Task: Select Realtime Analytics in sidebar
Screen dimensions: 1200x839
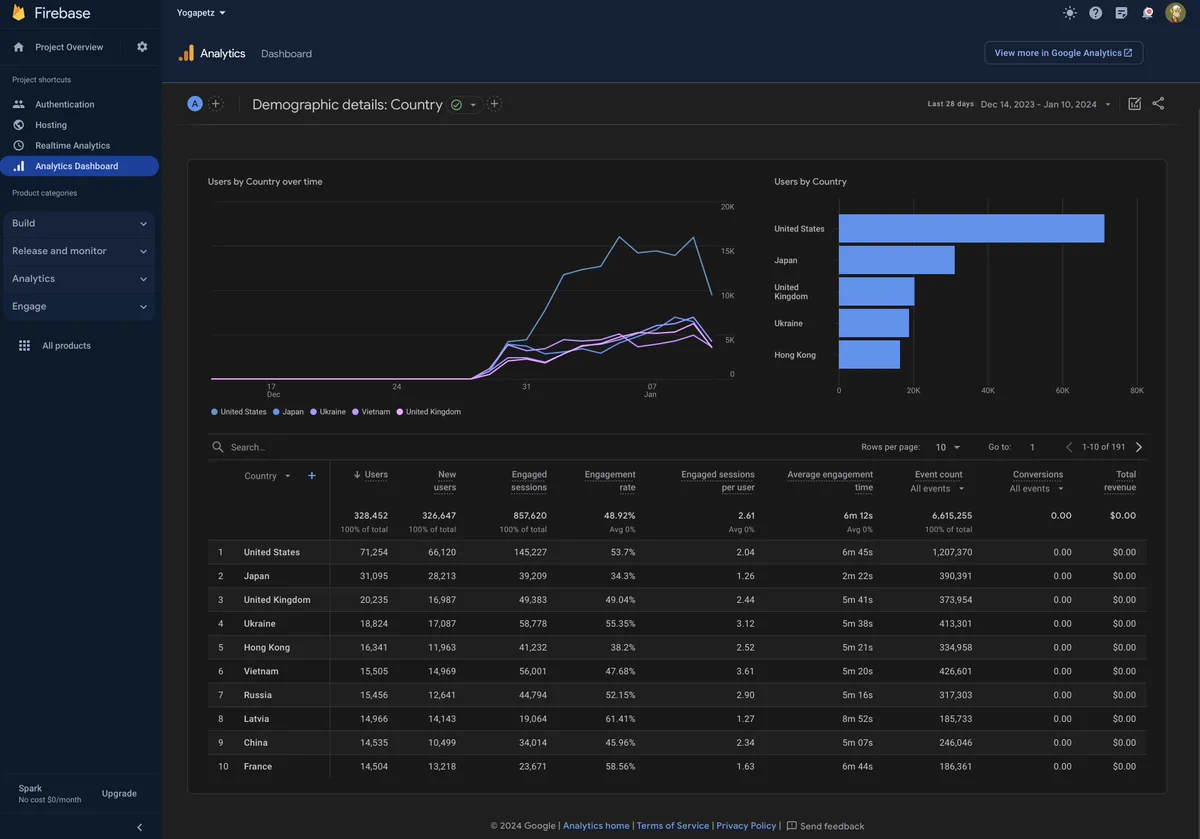Action: coord(73,145)
